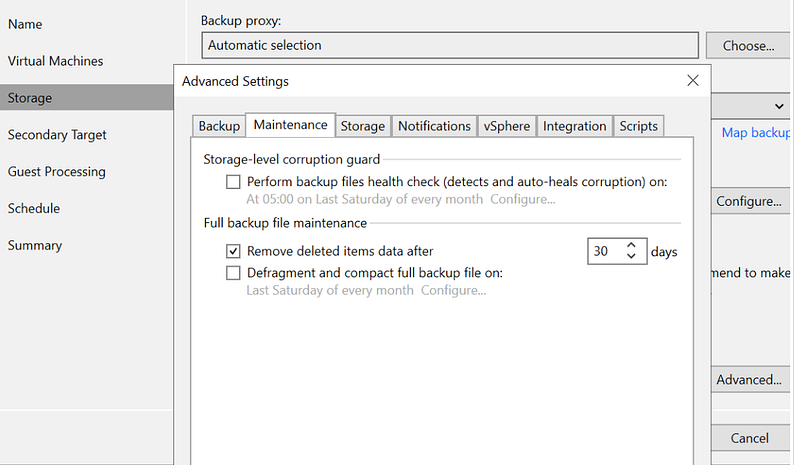Click the 30 days input field
The height and width of the screenshot is (465, 800).
coord(605,252)
